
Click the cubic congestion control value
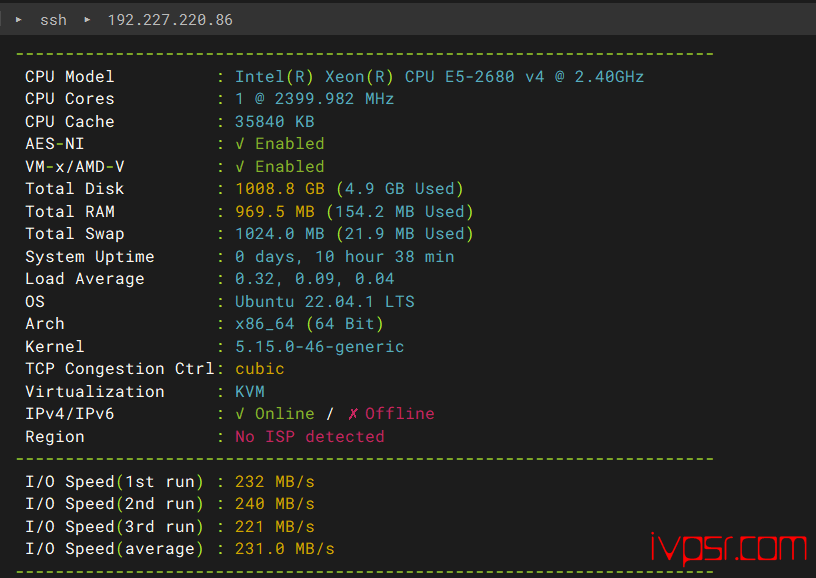pos(260,369)
